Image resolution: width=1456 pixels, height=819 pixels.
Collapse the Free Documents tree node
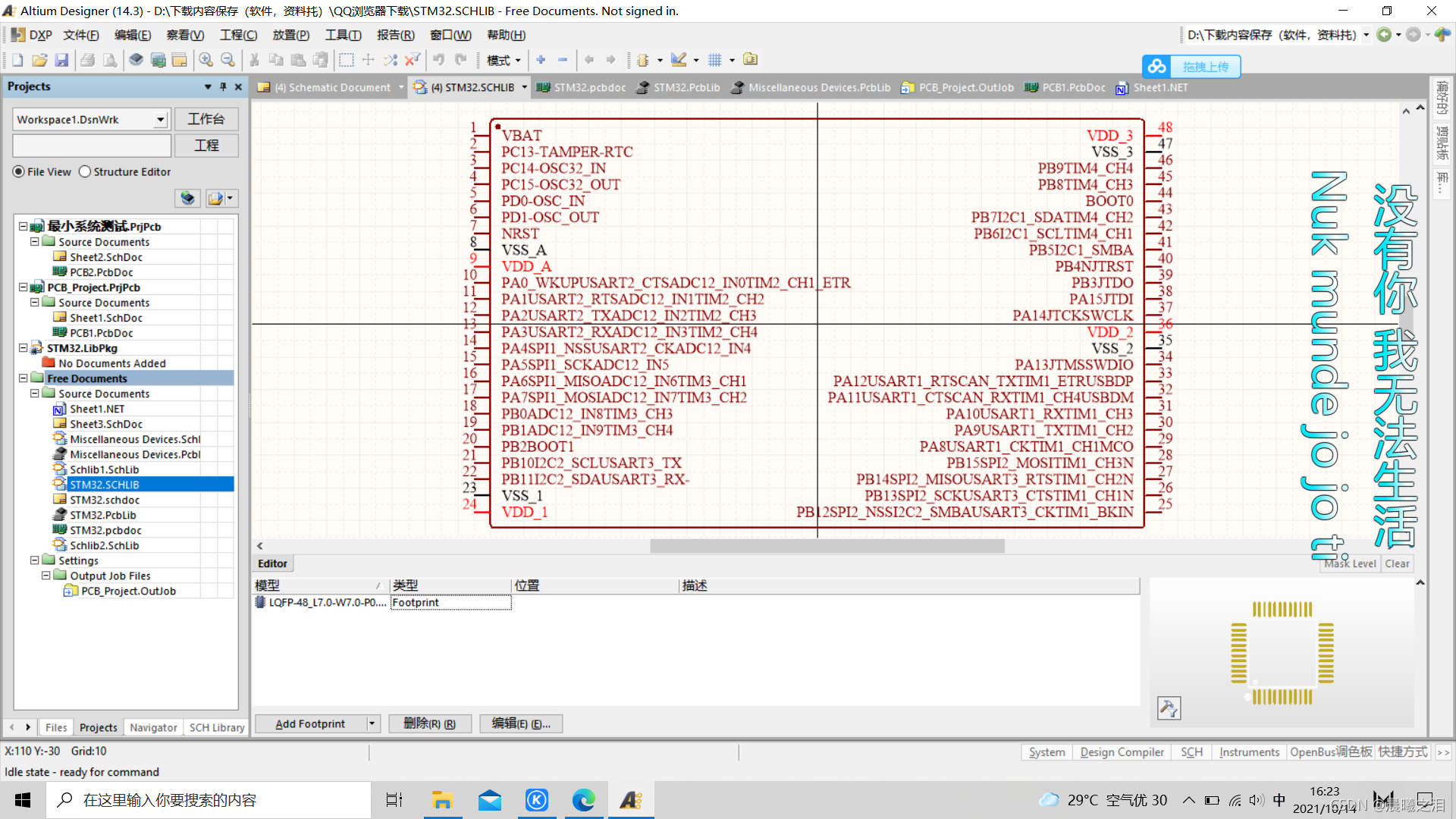[24, 378]
